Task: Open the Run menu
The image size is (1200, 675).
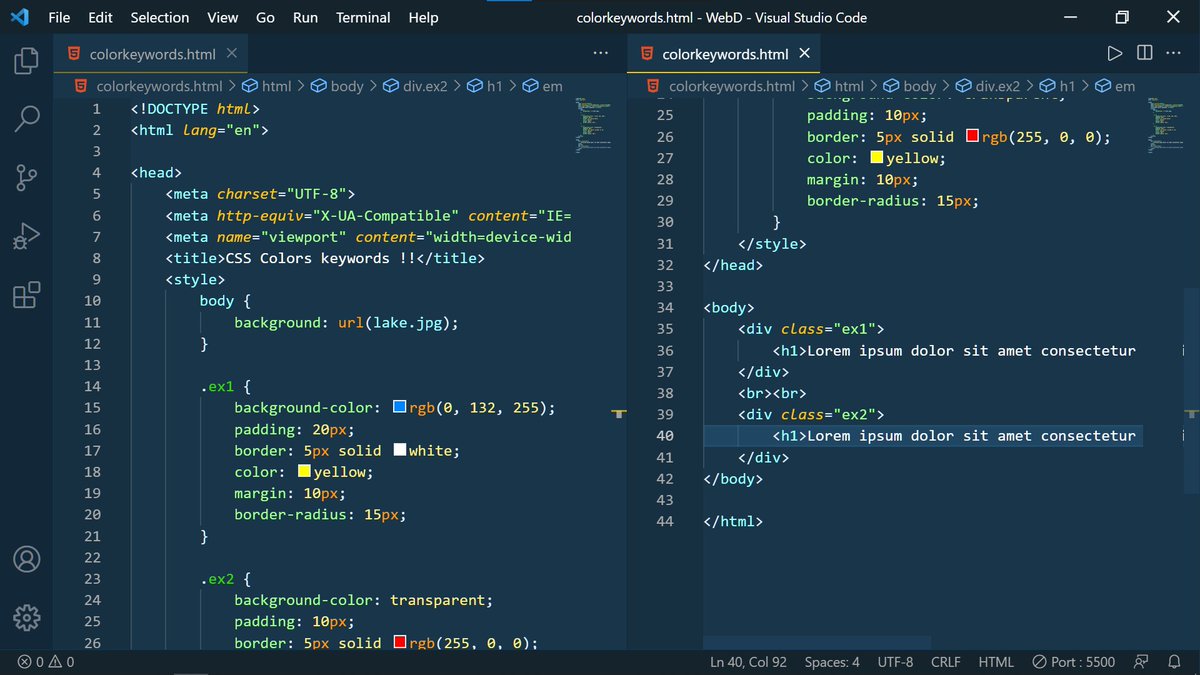Action: [306, 17]
